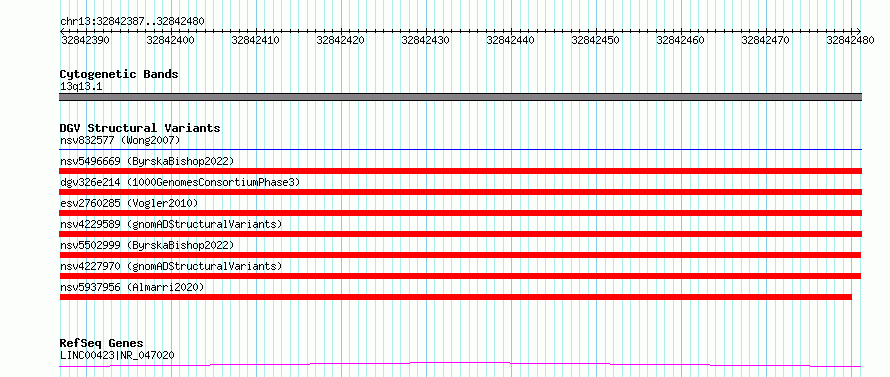Click the red bar for nsv5502999

460,255
